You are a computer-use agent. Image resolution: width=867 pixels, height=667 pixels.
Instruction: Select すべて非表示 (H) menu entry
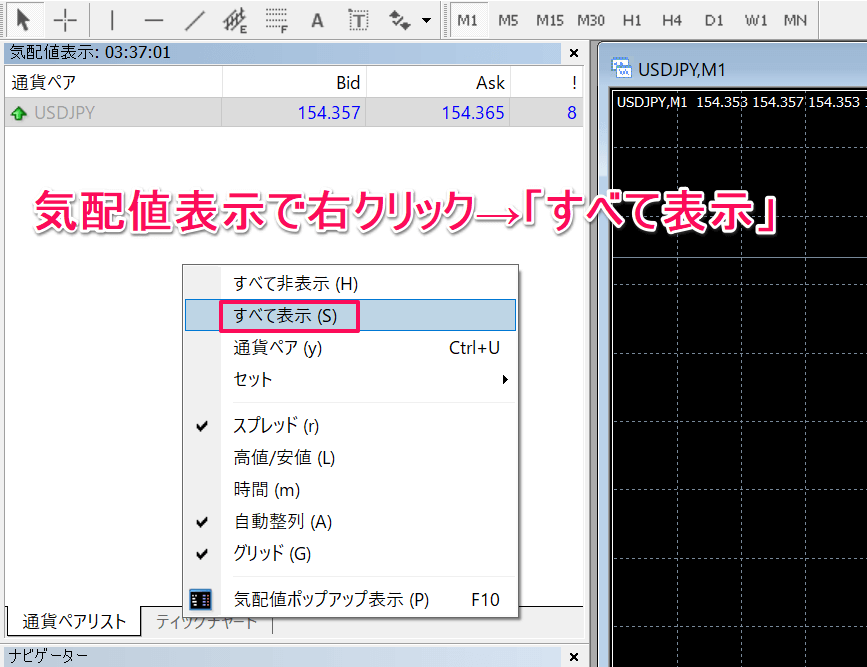[x=295, y=284]
